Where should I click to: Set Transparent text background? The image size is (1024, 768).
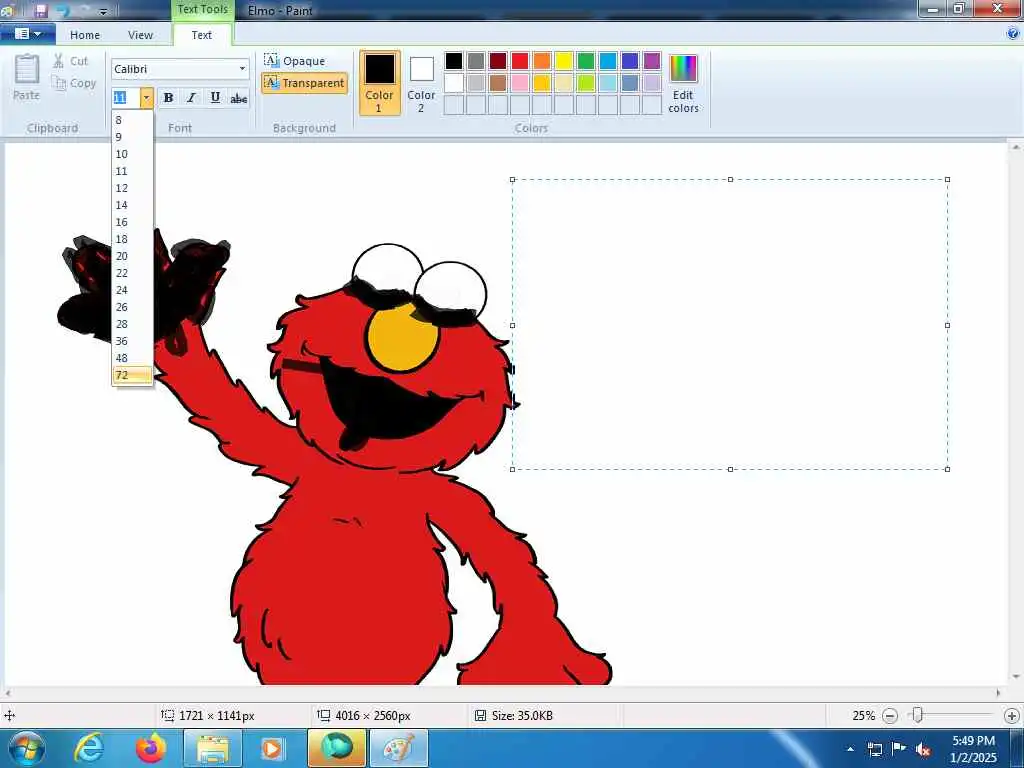click(304, 83)
